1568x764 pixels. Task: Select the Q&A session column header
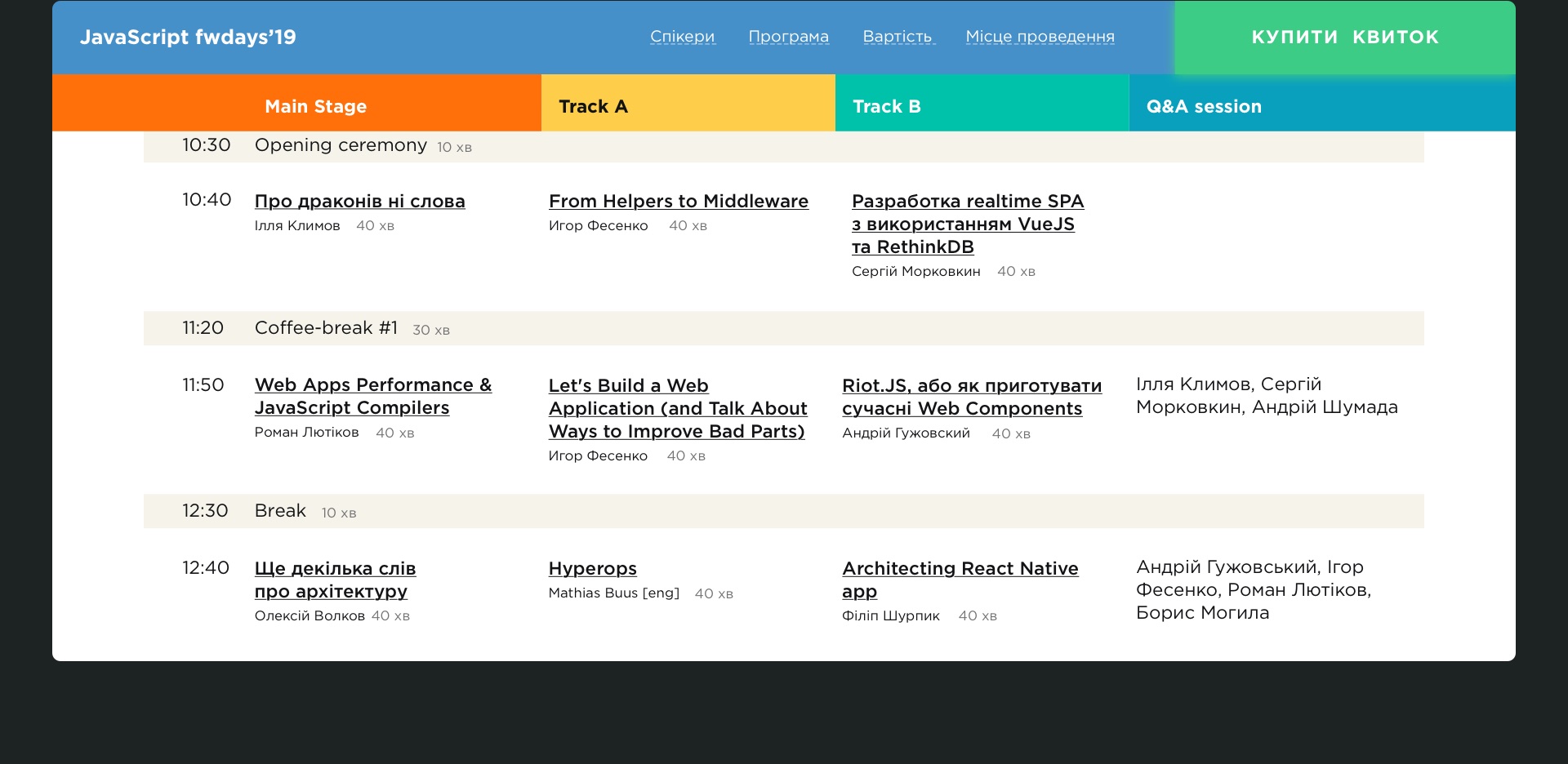tap(1322, 103)
